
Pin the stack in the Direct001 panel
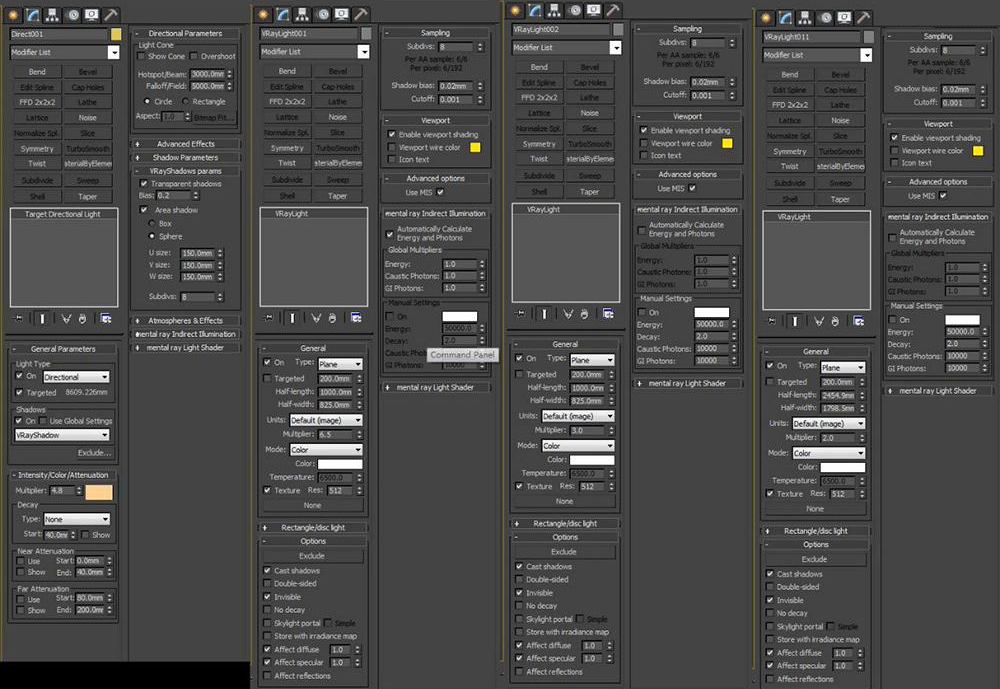[18, 318]
